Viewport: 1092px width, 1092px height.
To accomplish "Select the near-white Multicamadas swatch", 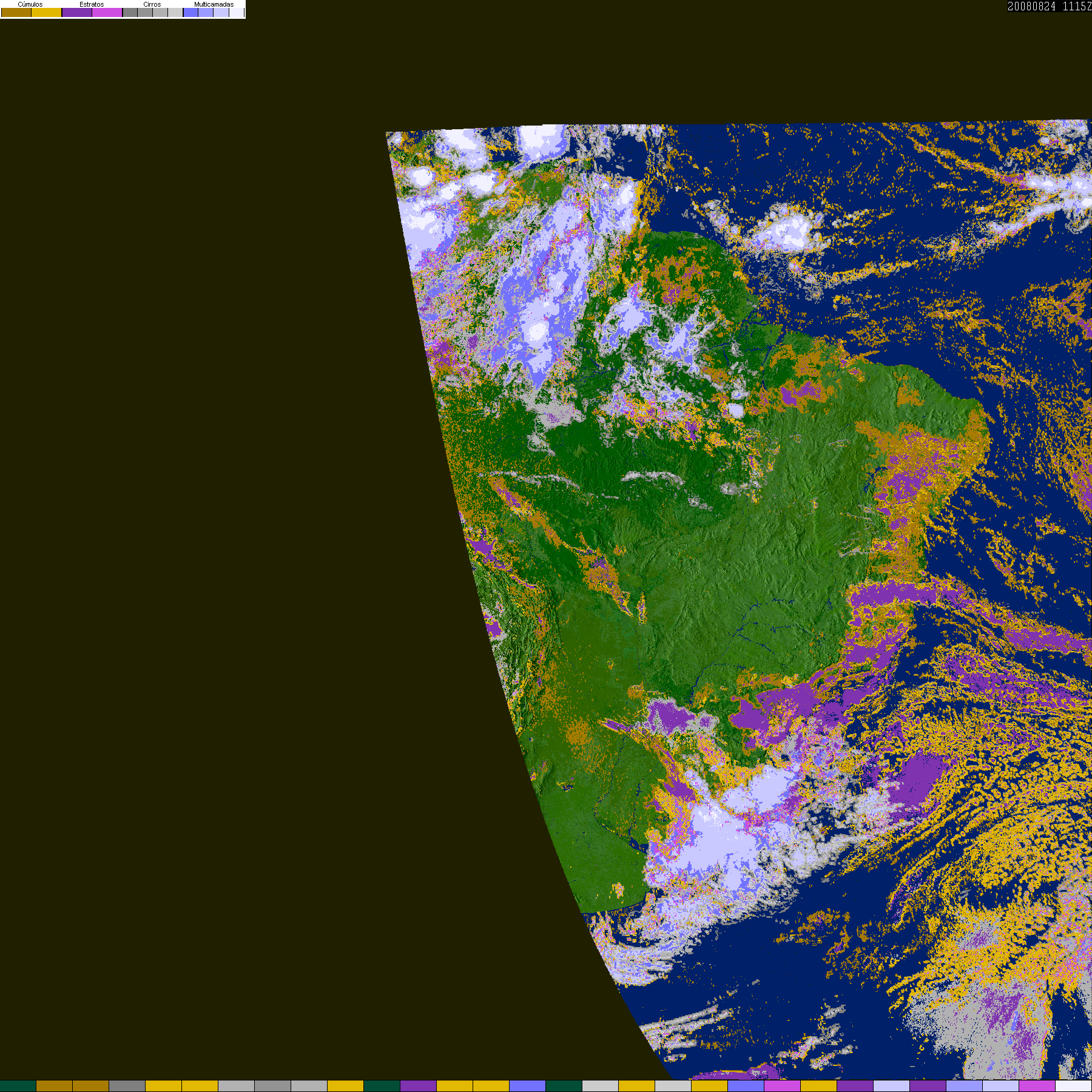I will point(236,12).
